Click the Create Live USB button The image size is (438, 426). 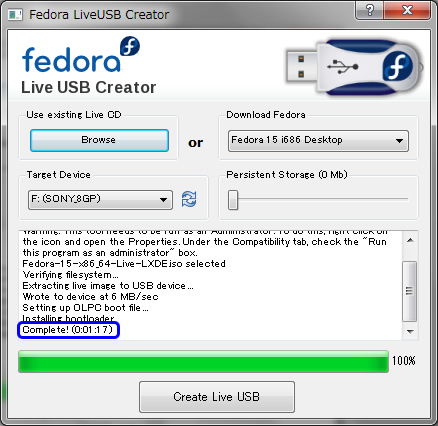(x=217, y=397)
